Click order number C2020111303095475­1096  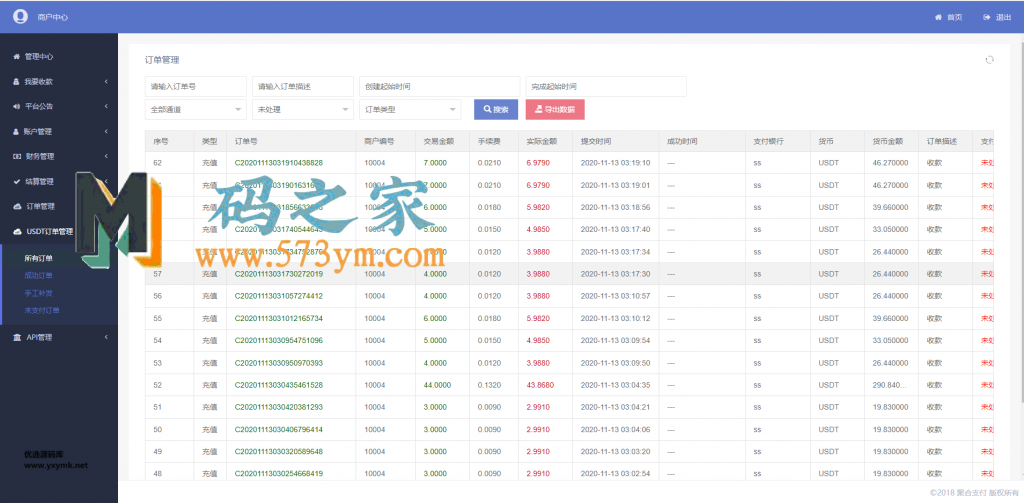click(279, 340)
